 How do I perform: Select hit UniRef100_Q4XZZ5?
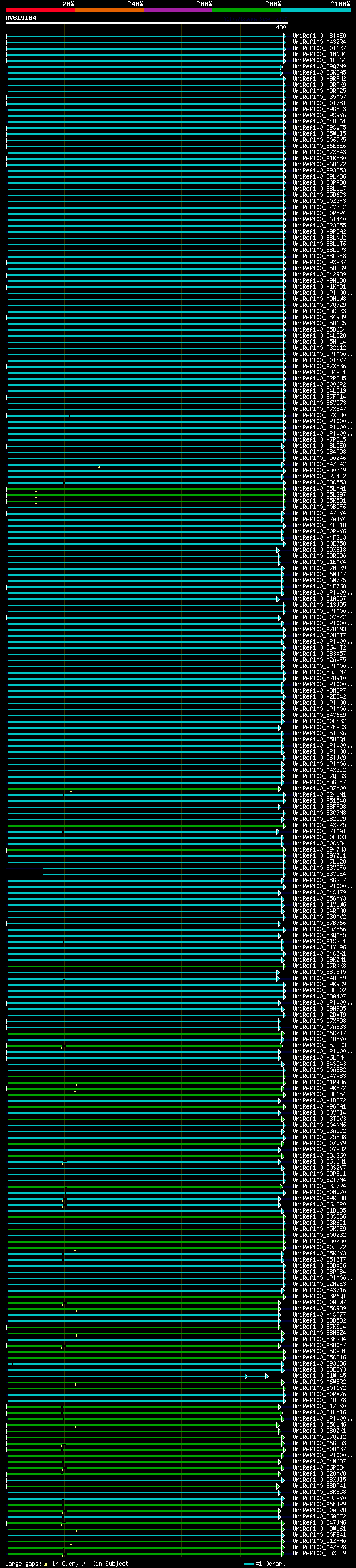coord(319,825)
